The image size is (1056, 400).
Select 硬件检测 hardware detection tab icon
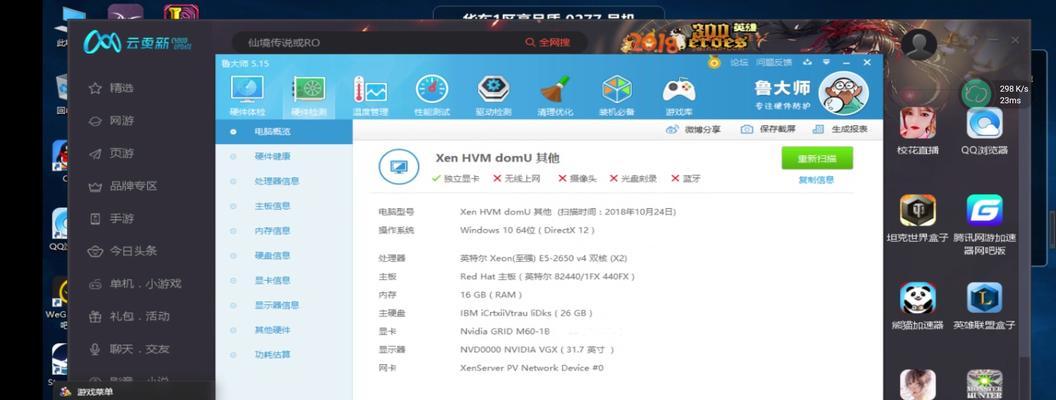pos(308,96)
